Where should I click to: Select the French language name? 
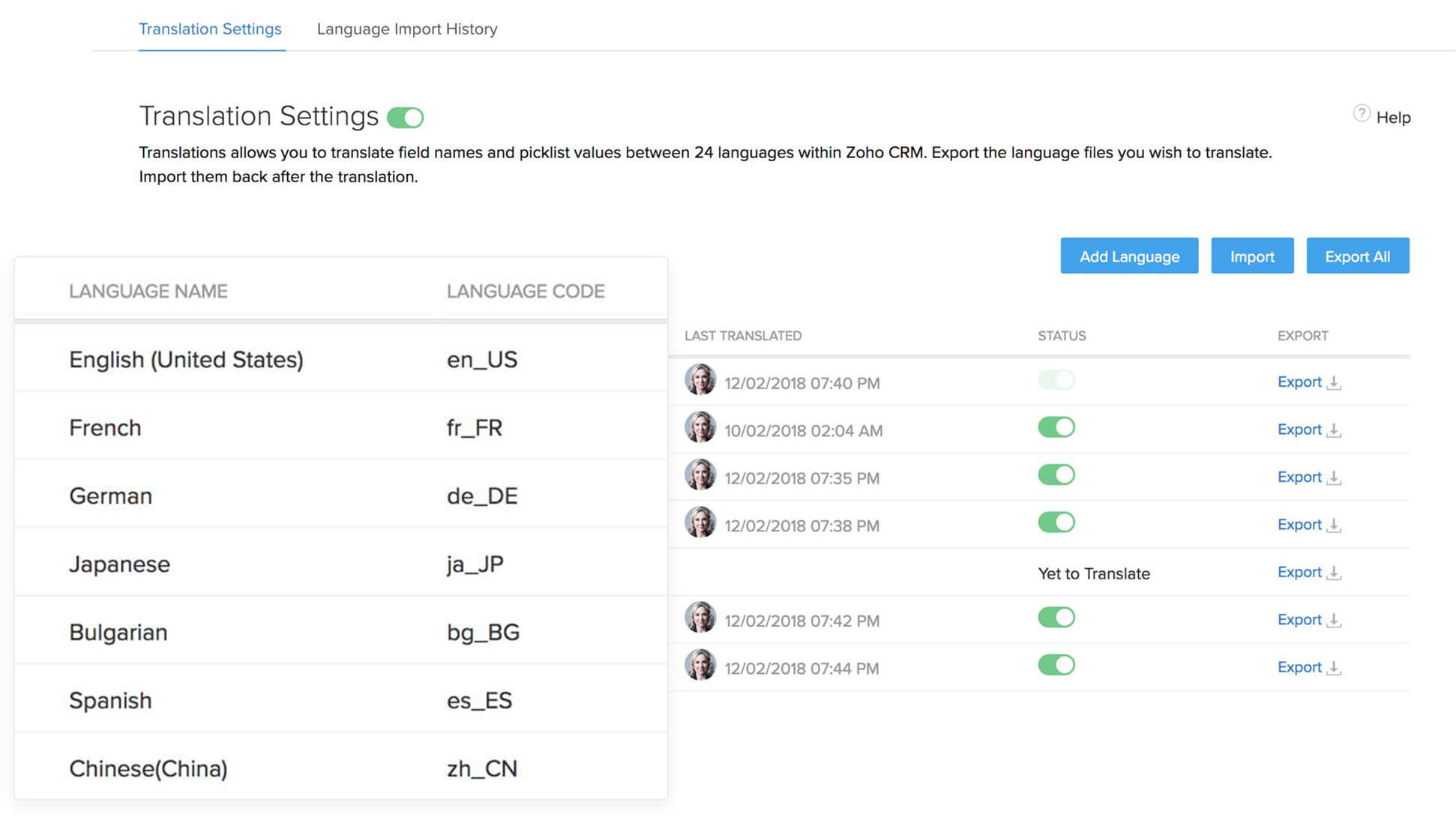click(x=105, y=427)
